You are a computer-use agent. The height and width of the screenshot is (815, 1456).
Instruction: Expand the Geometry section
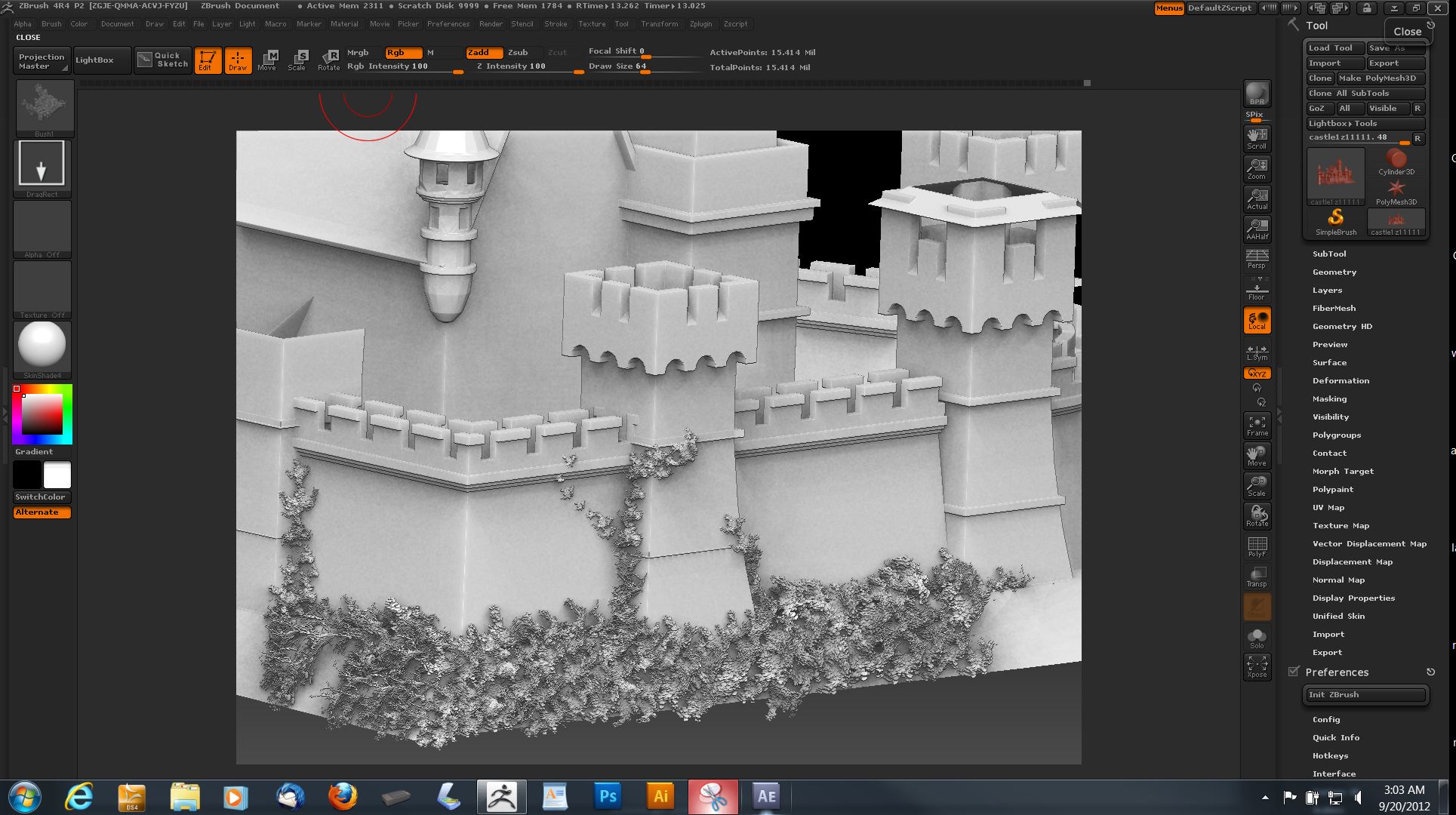(x=1334, y=272)
